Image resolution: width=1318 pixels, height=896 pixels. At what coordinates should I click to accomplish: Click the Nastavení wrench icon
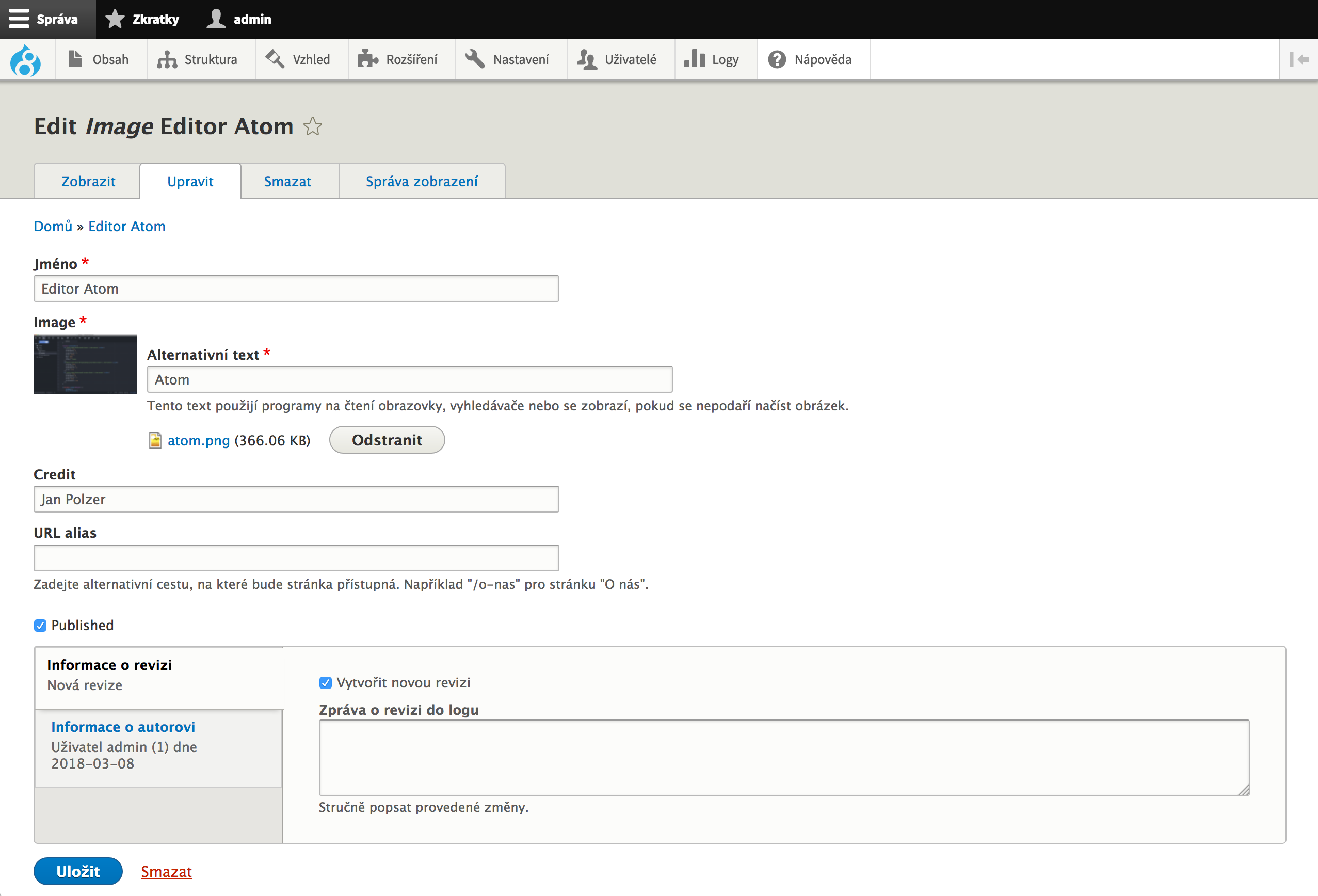(475, 59)
